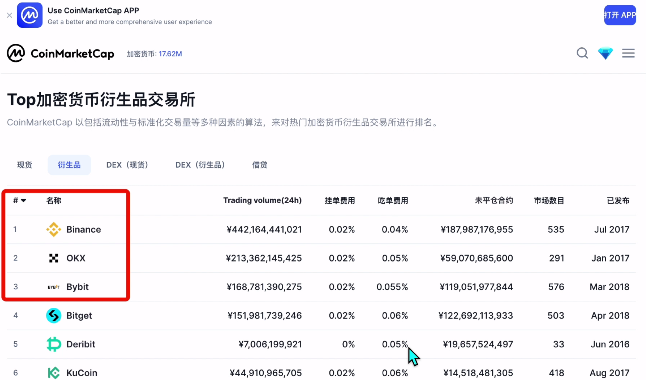Click the CoinMarketCap app icon in banner
The height and width of the screenshot is (380, 646).
click(30, 15)
